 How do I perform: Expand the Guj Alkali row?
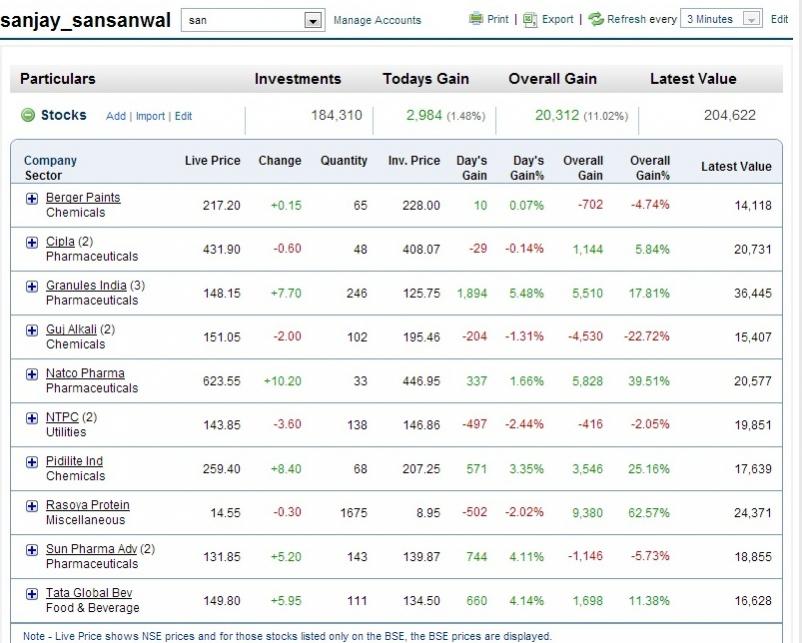pos(32,330)
